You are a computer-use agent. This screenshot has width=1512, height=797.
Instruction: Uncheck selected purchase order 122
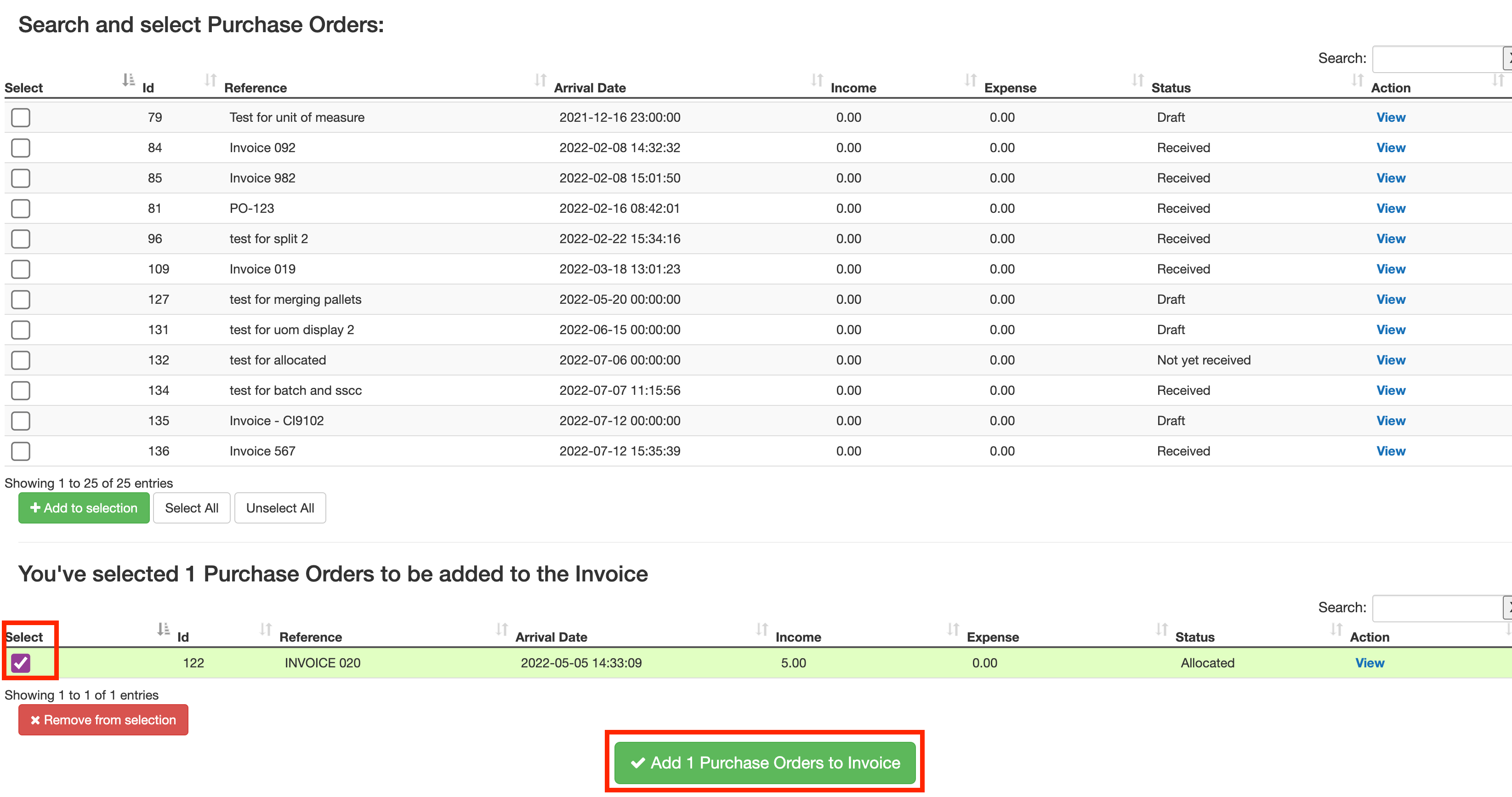[x=22, y=663]
